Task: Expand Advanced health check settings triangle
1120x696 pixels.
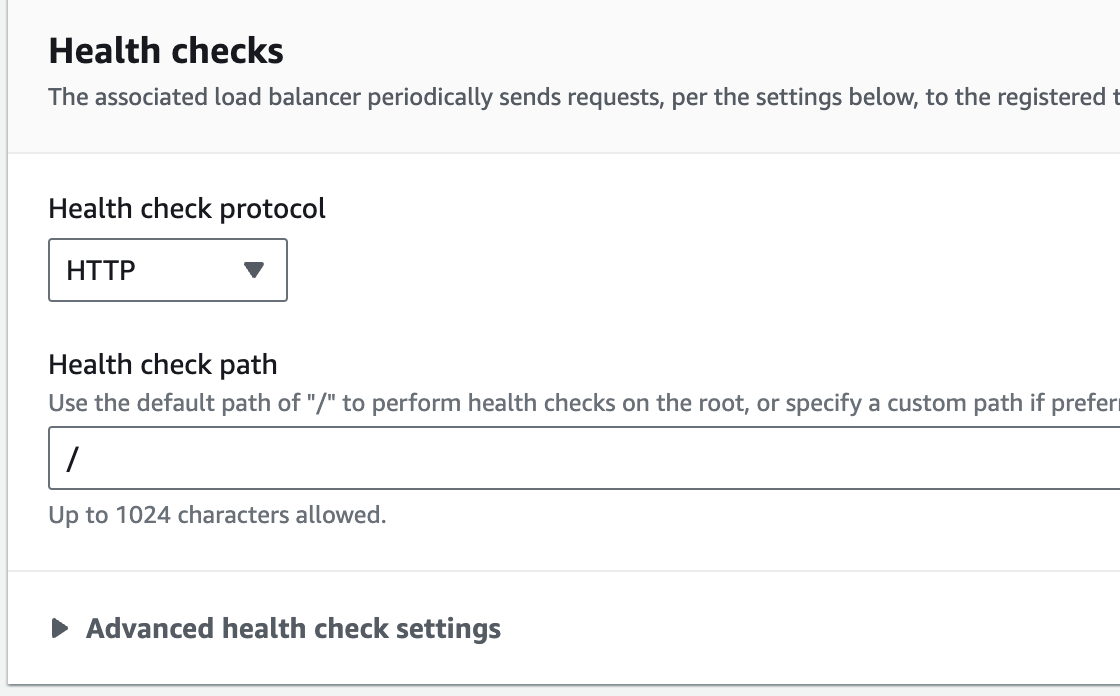Action: [x=60, y=628]
